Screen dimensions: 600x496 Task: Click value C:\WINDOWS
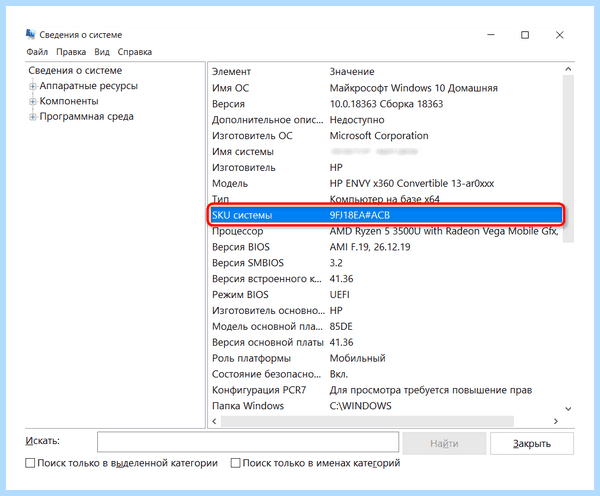360,406
